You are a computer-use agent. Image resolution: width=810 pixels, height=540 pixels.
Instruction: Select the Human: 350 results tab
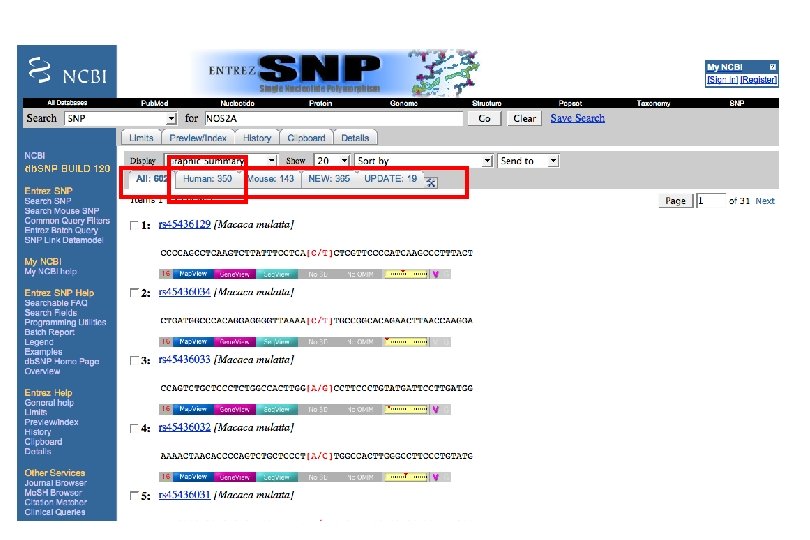point(207,179)
